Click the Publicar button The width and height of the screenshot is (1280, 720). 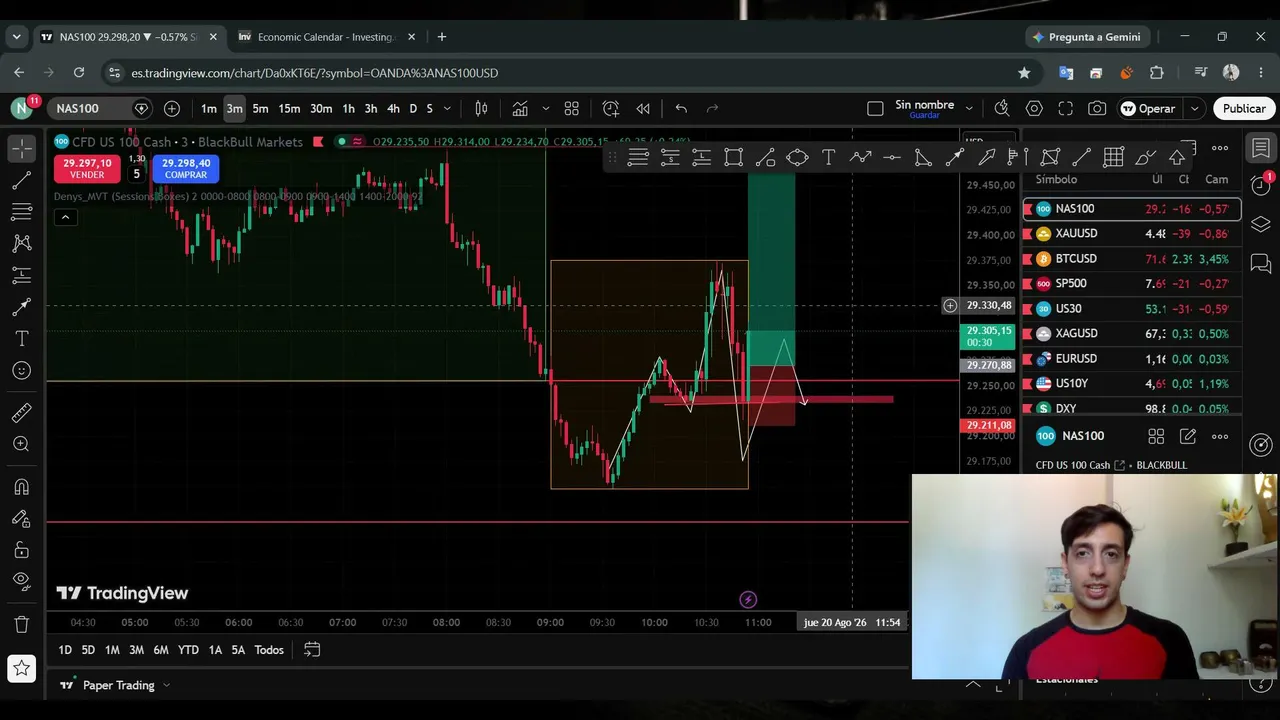pos(1244,108)
